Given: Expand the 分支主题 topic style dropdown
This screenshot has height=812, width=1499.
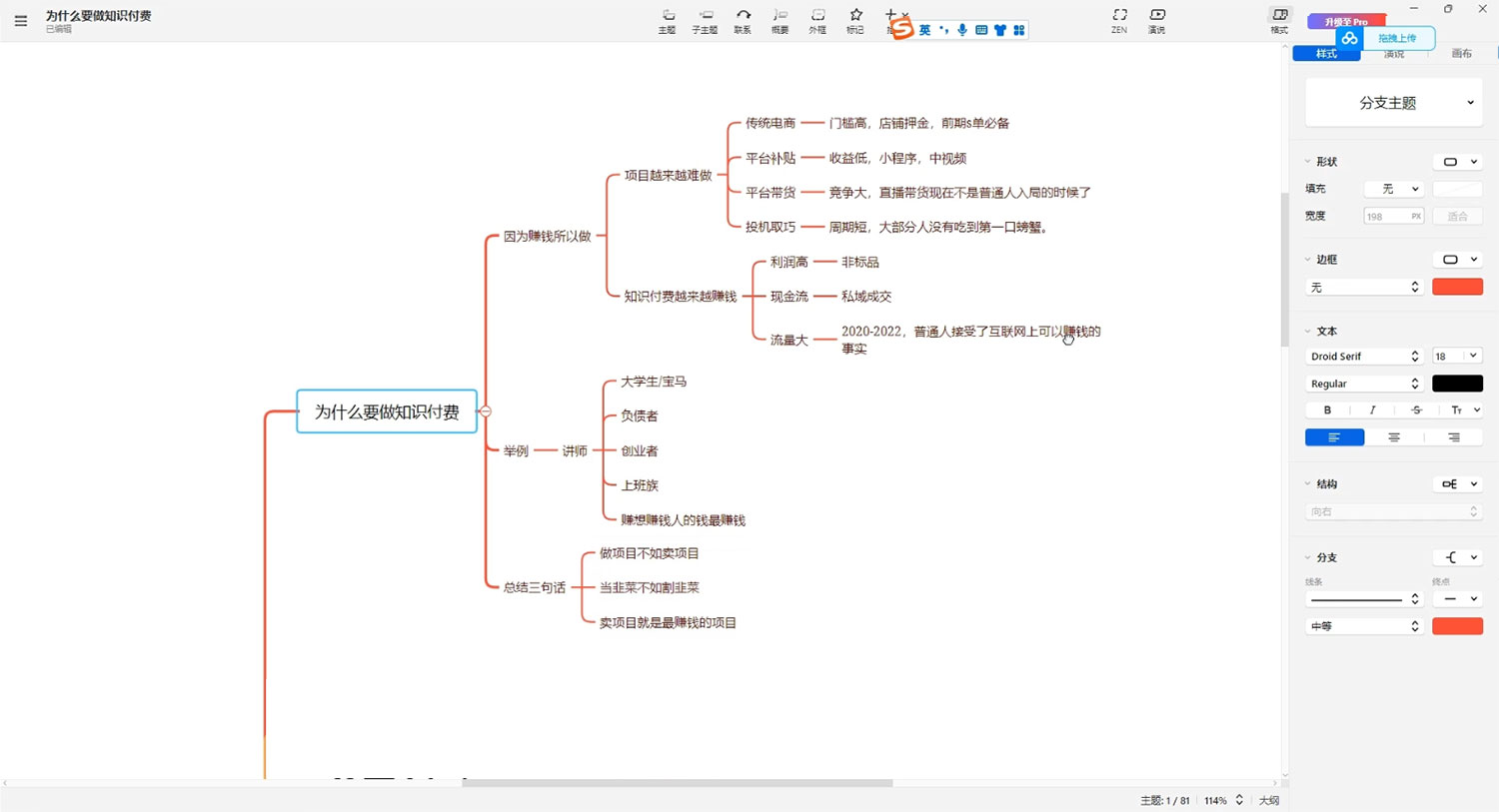Looking at the screenshot, I should (1470, 103).
